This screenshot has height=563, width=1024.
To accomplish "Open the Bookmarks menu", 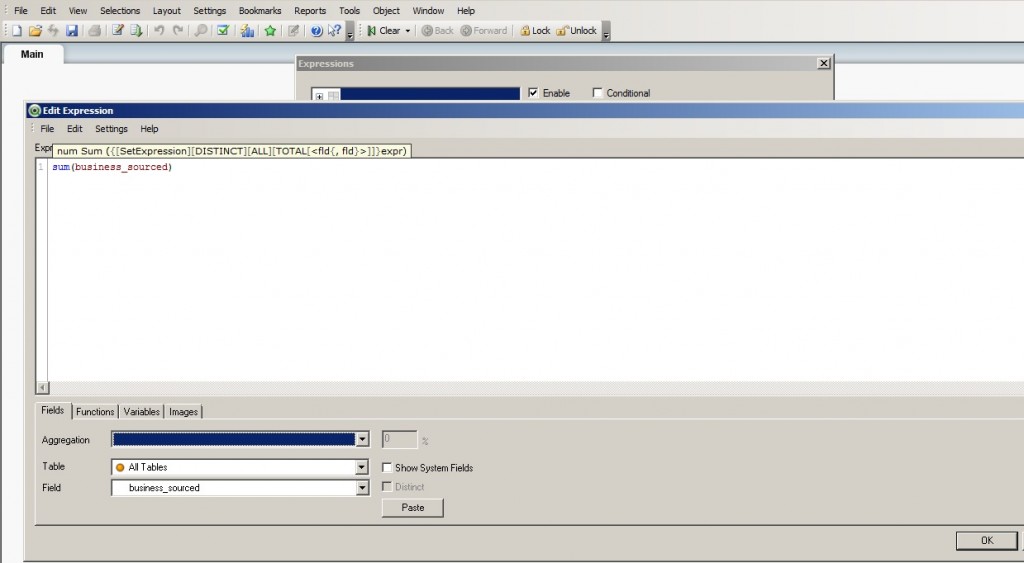I will tap(260, 10).
